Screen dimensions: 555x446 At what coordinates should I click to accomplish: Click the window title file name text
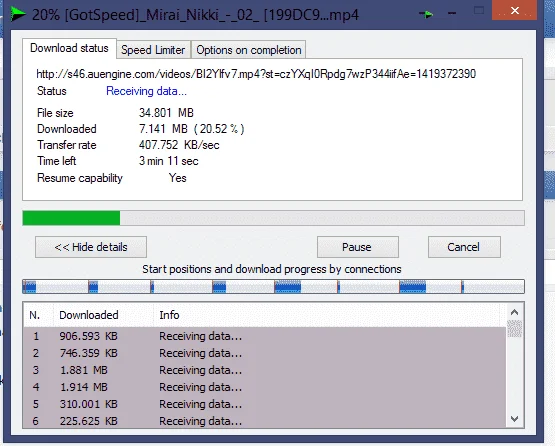pyautogui.click(x=195, y=15)
